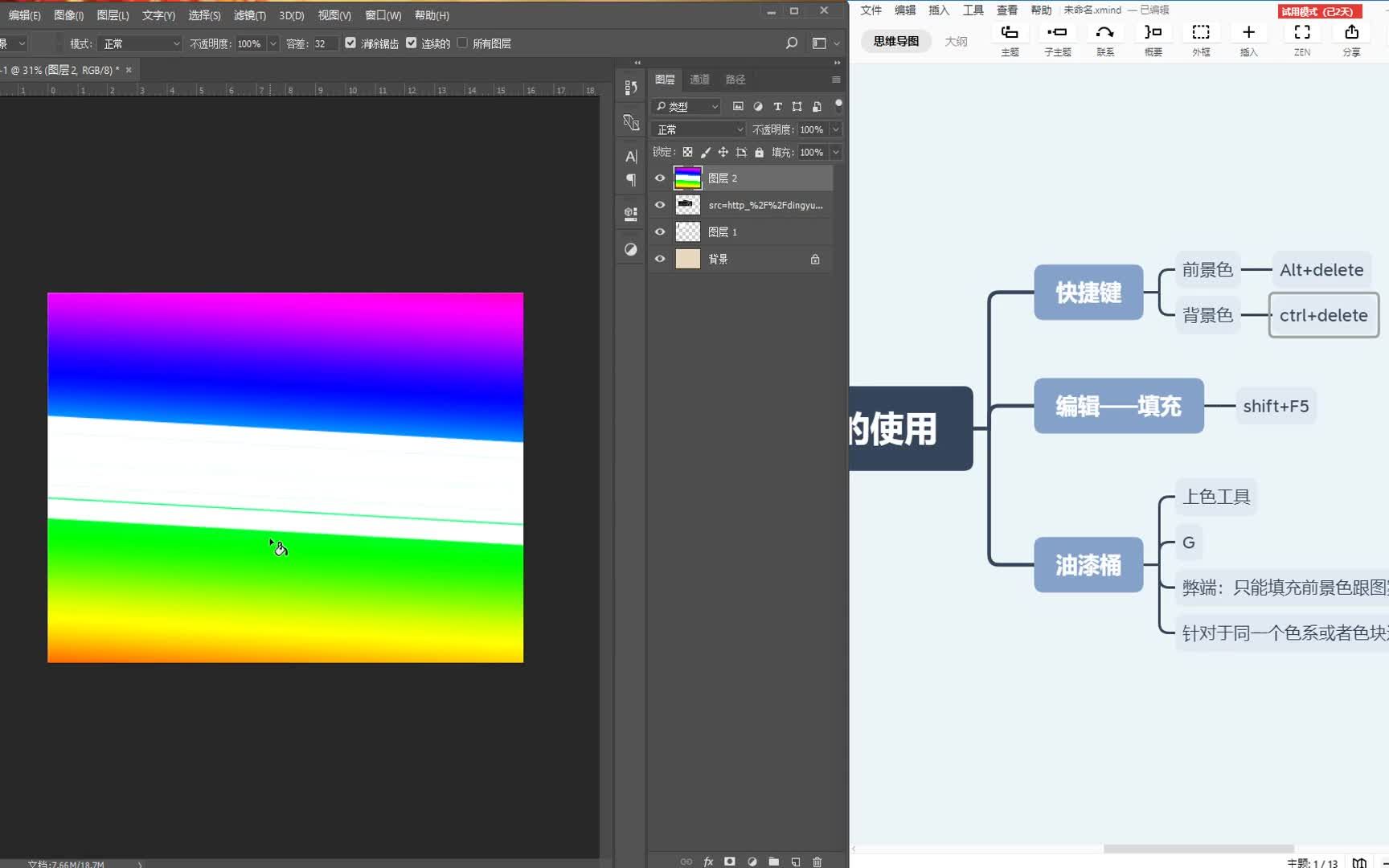
Task: Select 油漆桶 topic node
Action: click(x=1088, y=565)
